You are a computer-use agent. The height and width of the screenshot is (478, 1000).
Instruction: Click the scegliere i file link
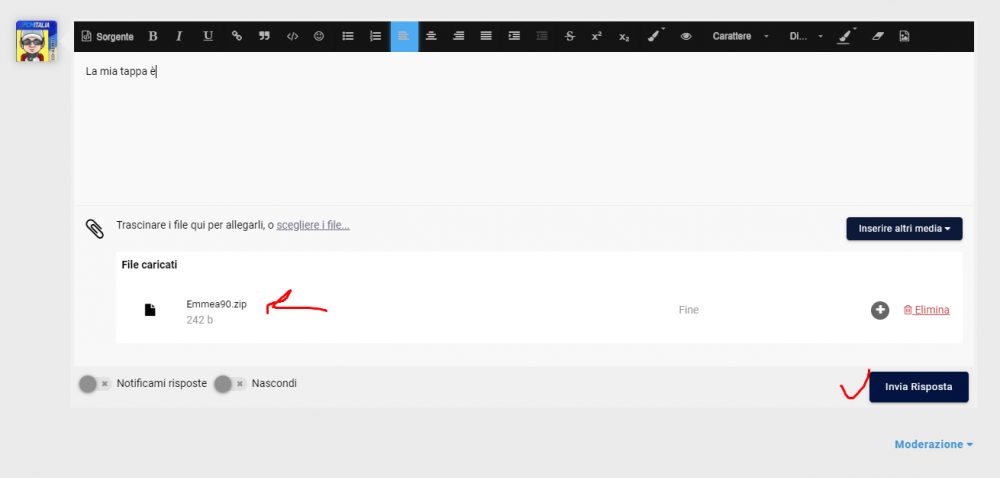(x=312, y=225)
